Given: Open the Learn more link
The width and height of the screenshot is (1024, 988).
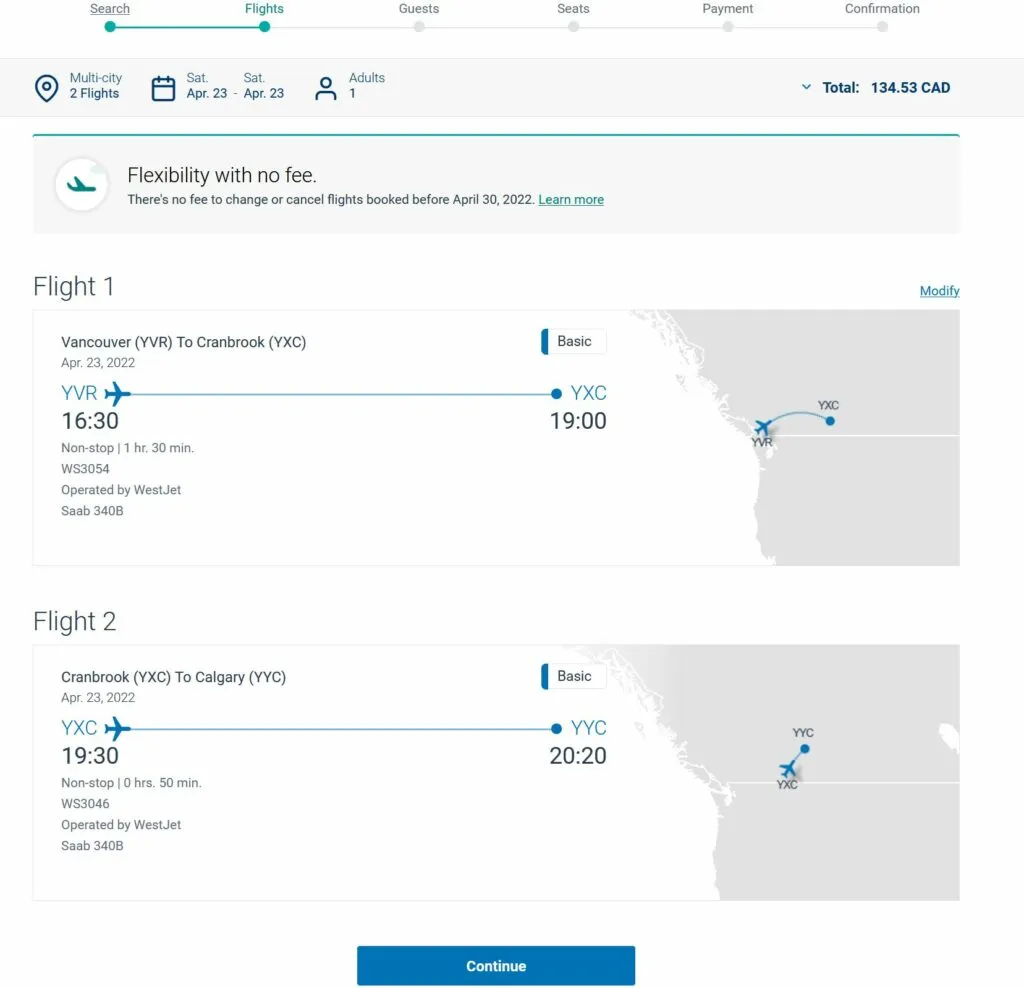Looking at the screenshot, I should 570,199.
